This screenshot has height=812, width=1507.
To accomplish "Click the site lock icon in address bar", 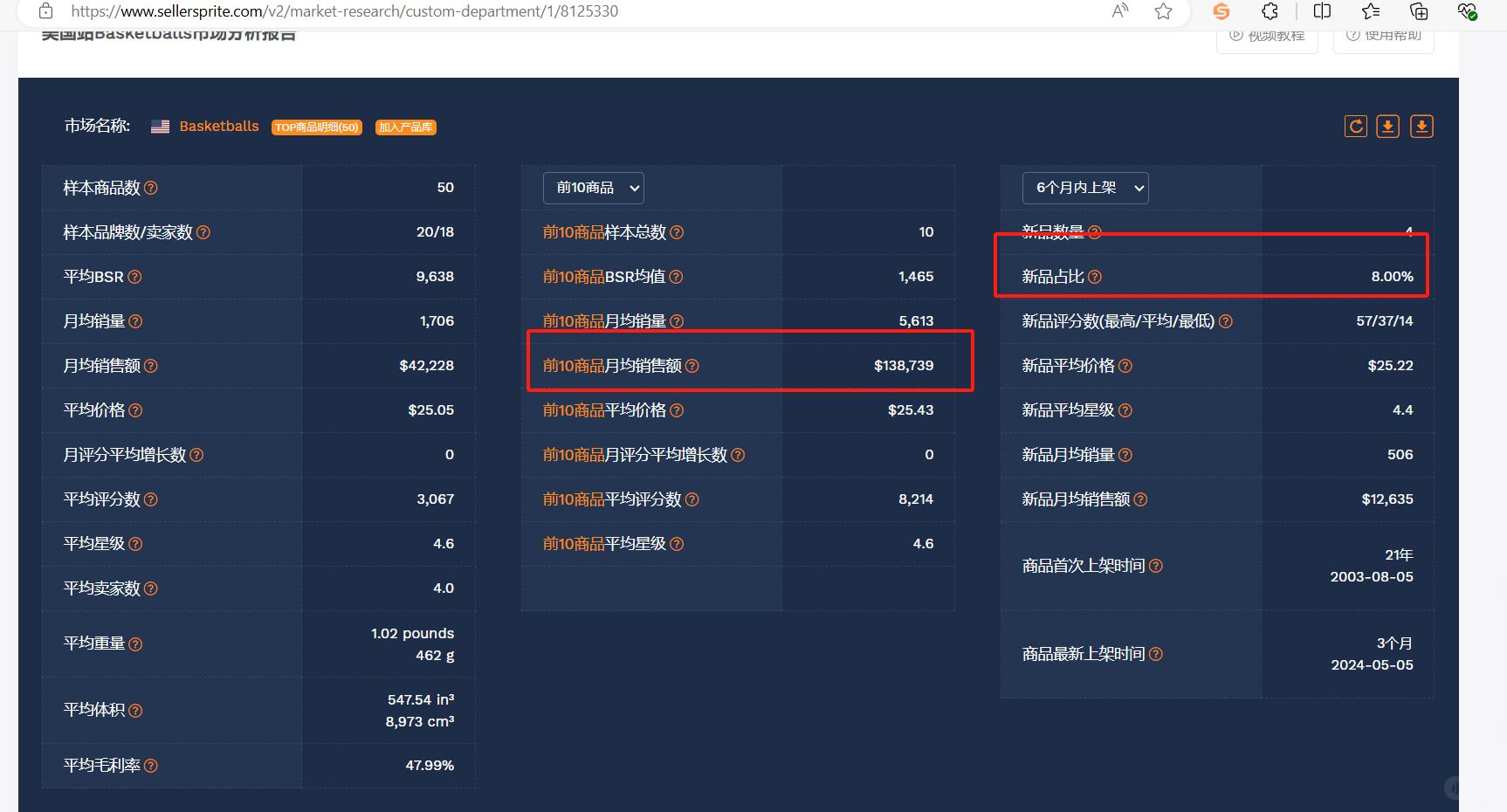I will tap(46, 11).
